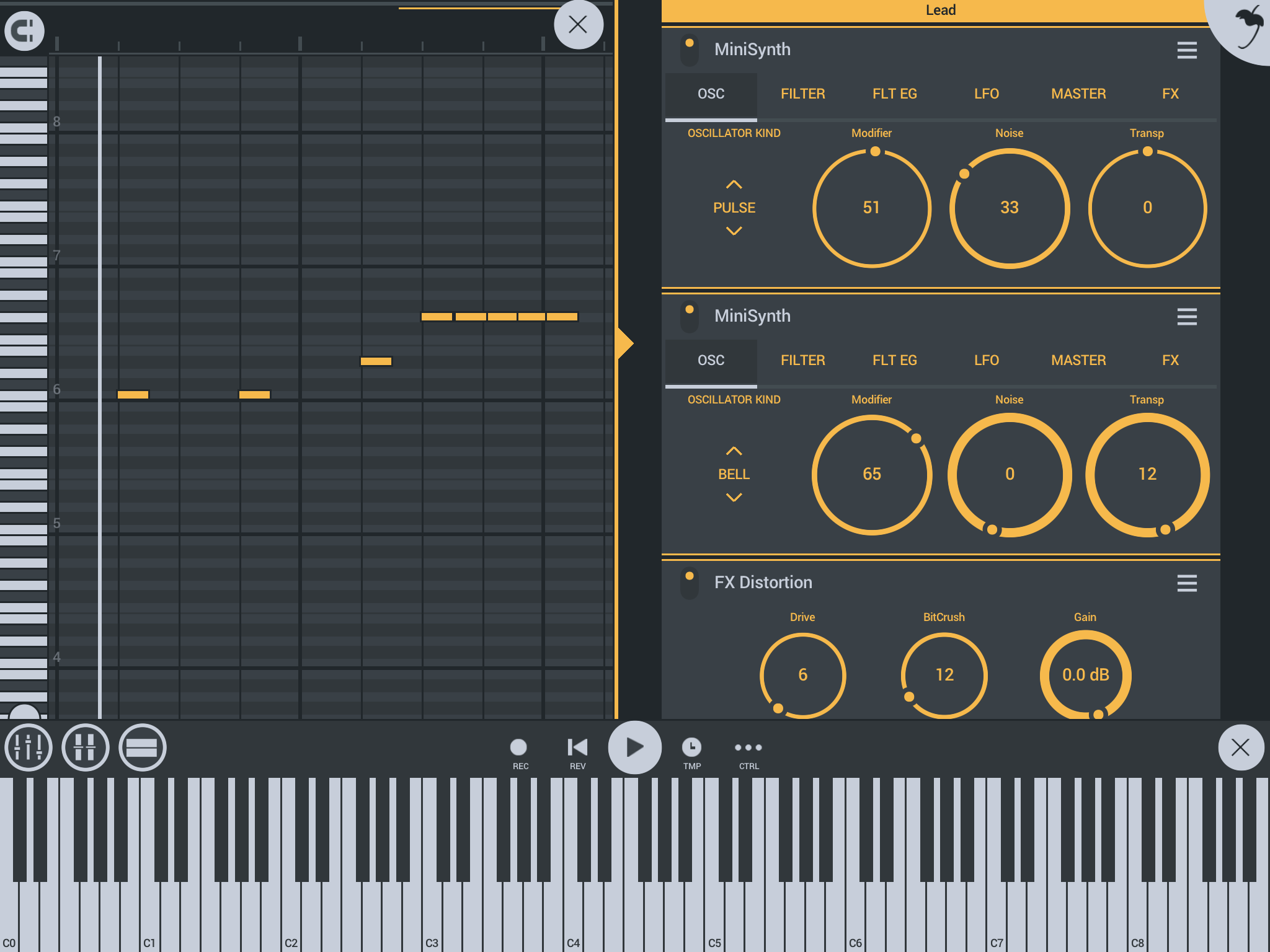Select previous oscillator below PULSE
The image size is (1270, 952).
[x=734, y=231]
